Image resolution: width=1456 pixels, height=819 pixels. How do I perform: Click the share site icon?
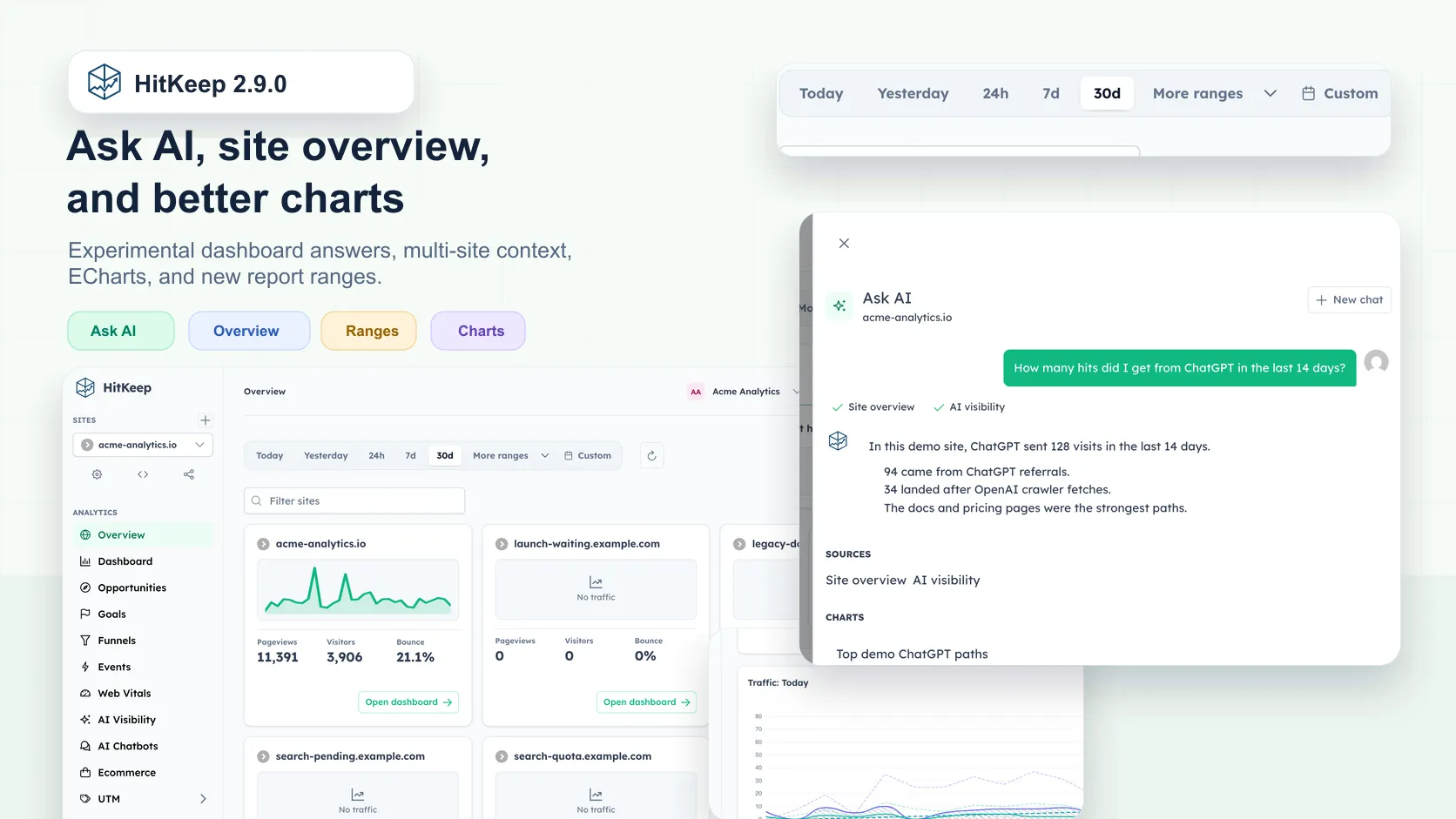coord(189,474)
